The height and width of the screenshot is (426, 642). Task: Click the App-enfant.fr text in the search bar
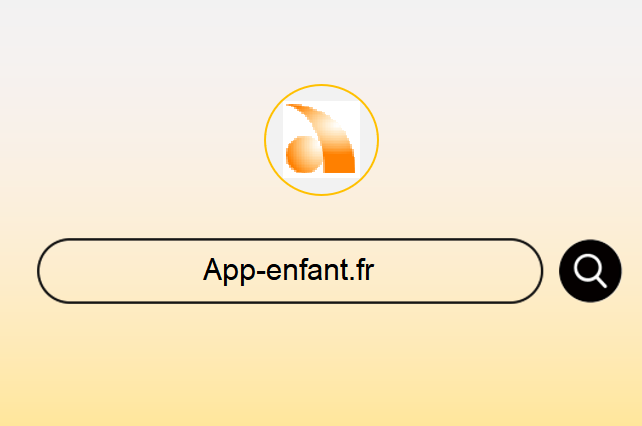[289, 270]
